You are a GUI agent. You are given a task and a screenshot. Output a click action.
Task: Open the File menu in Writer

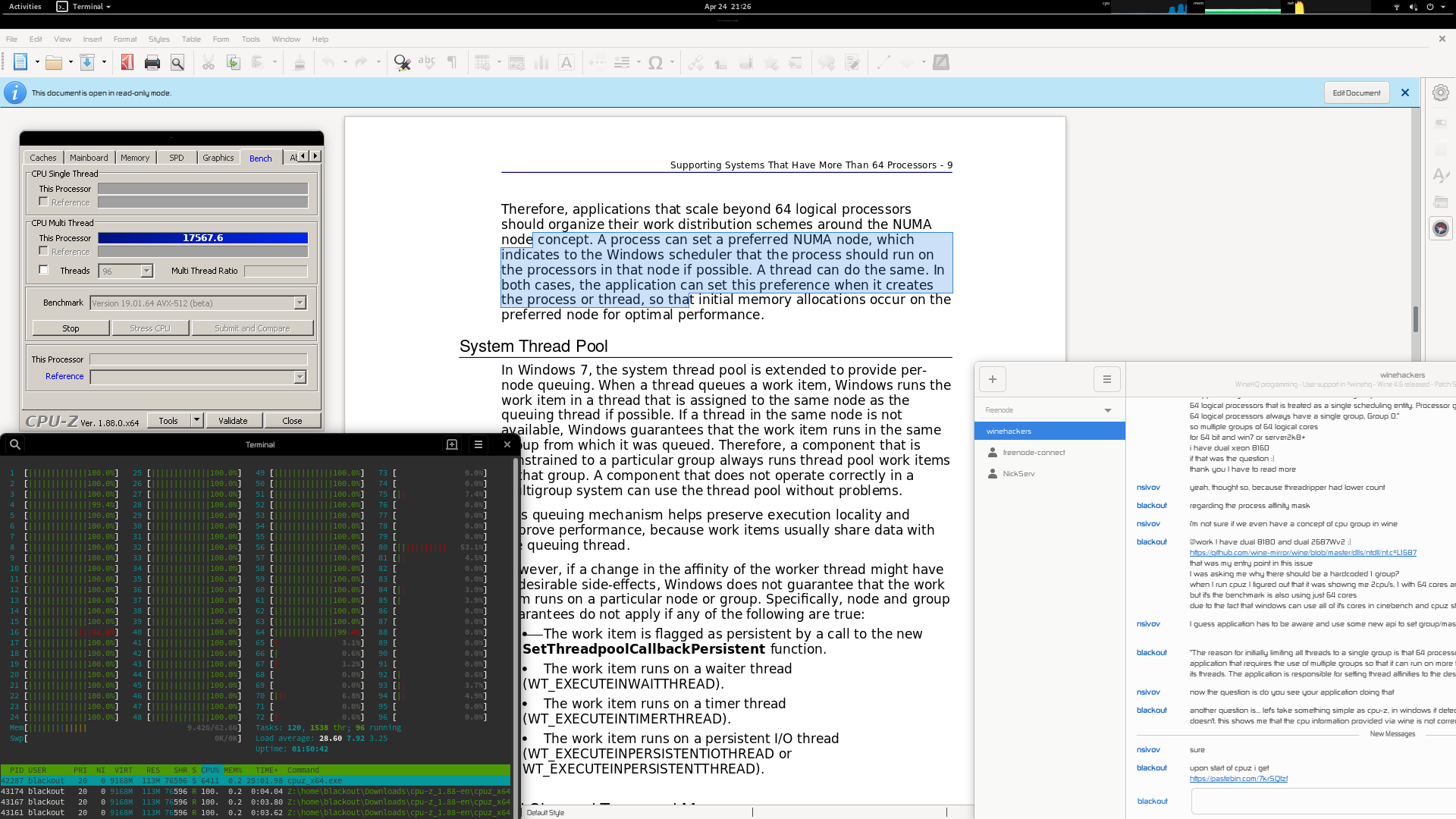pos(11,39)
